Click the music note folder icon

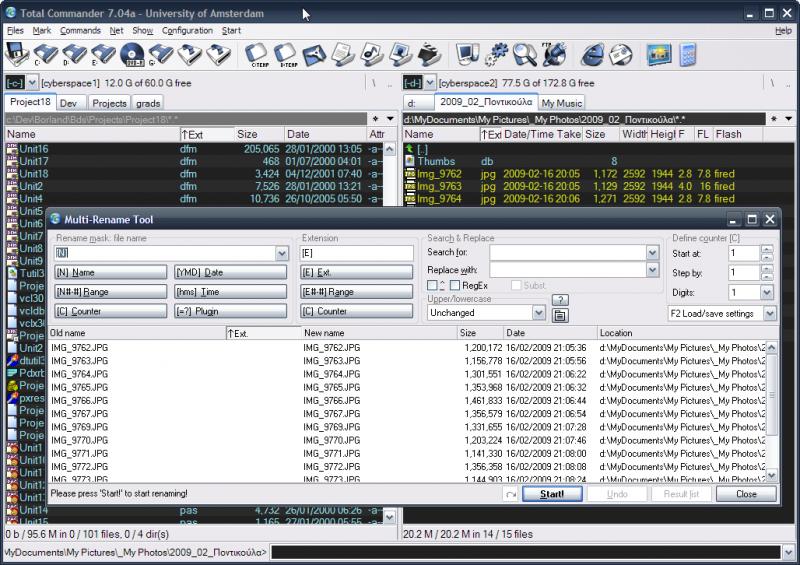[x=371, y=55]
